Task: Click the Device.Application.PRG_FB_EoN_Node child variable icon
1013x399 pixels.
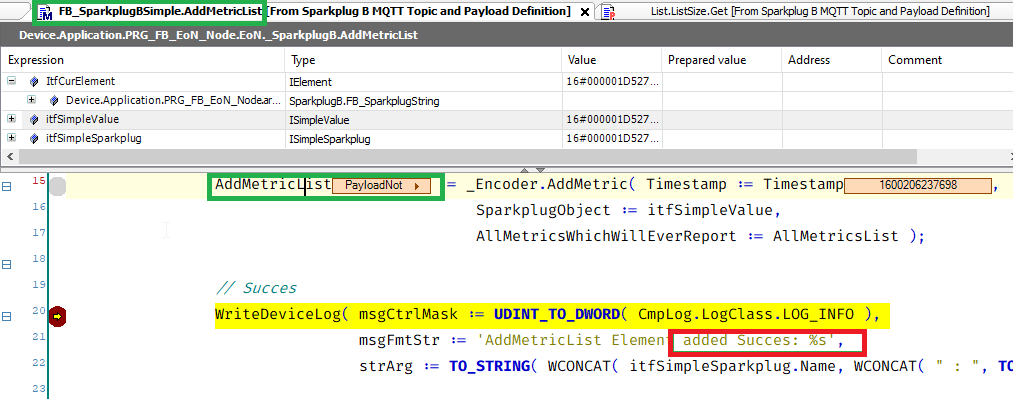Action: click(54, 101)
